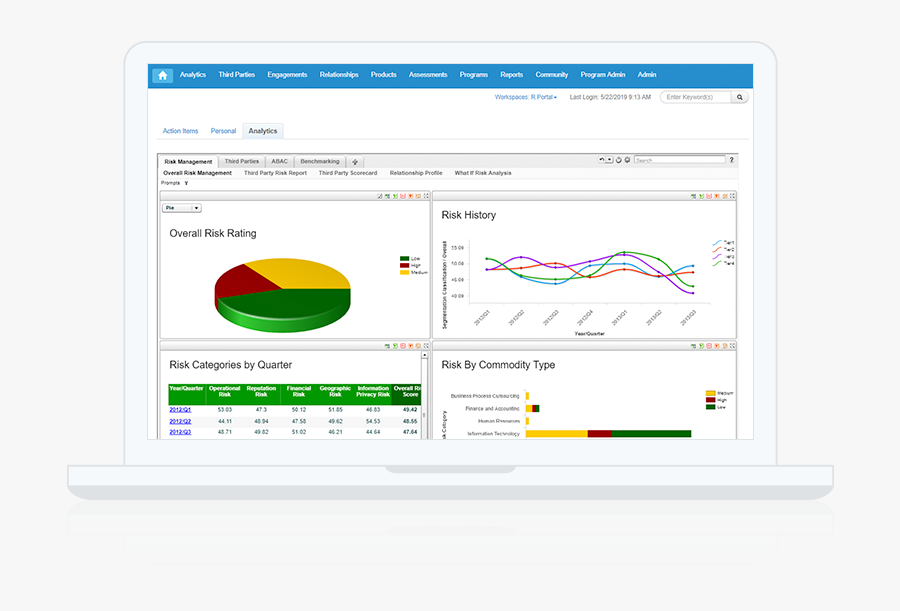Open the undo history dropdown arrow

pyautogui.click(x=610, y=160)
